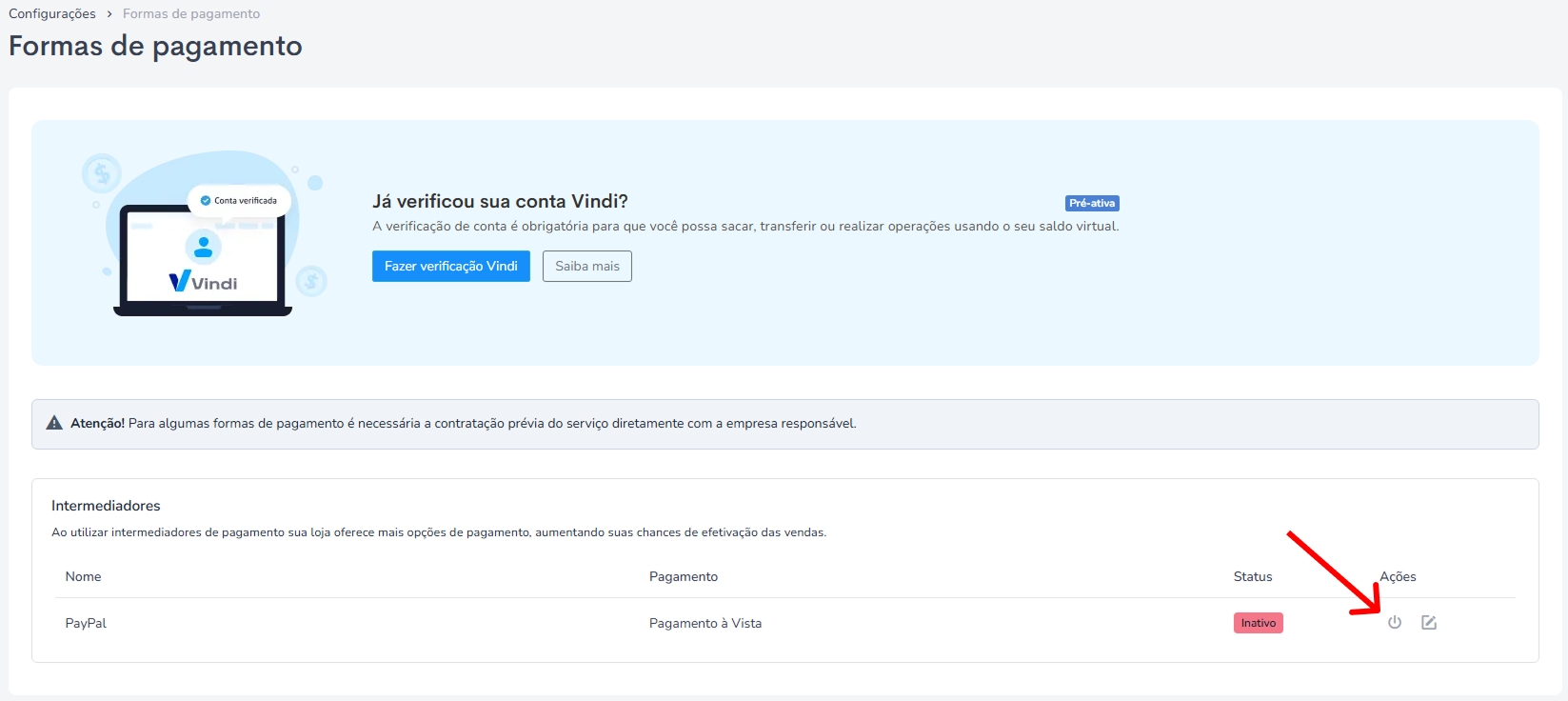
Task: Click the red Inativo status badge
Action: (x=1259, y=623)
